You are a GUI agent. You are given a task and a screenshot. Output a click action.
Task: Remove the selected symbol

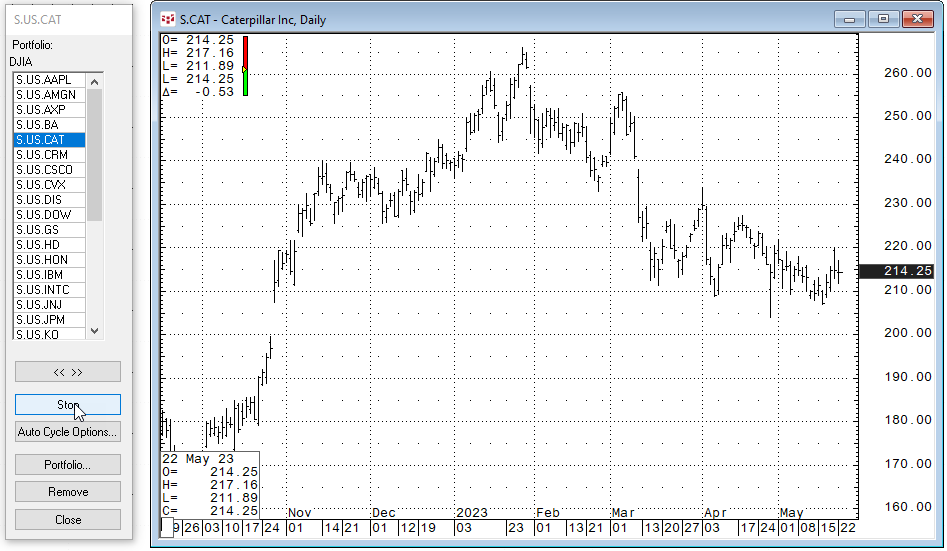point(68,492)
